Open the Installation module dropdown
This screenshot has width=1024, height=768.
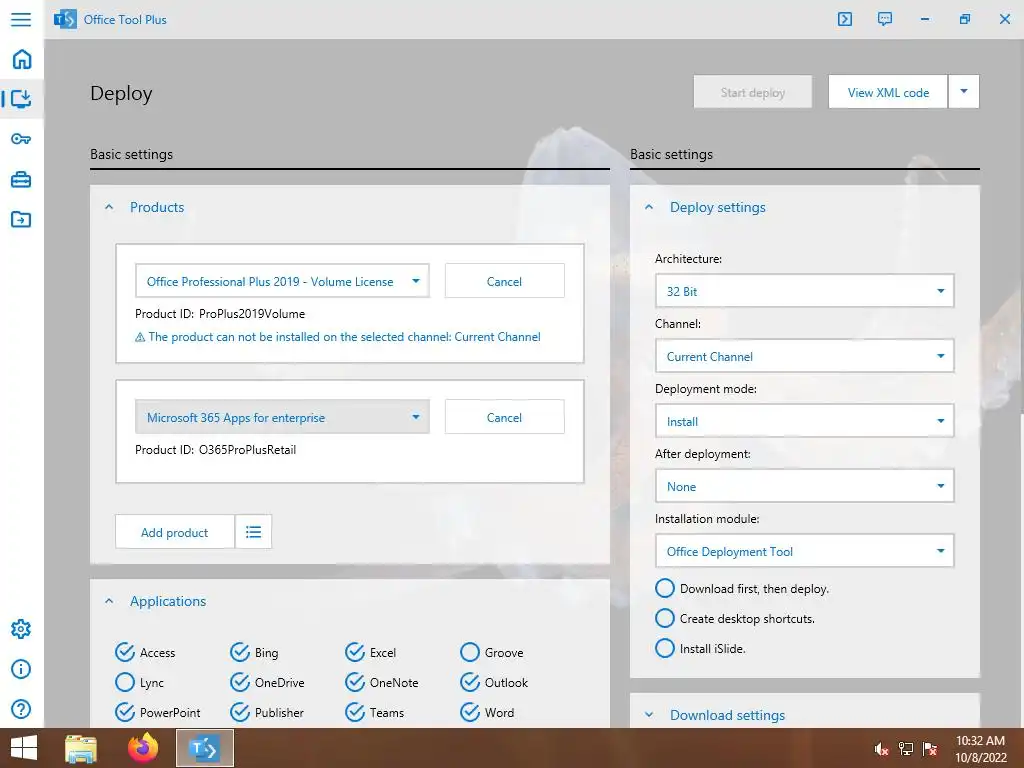(805, 551)
